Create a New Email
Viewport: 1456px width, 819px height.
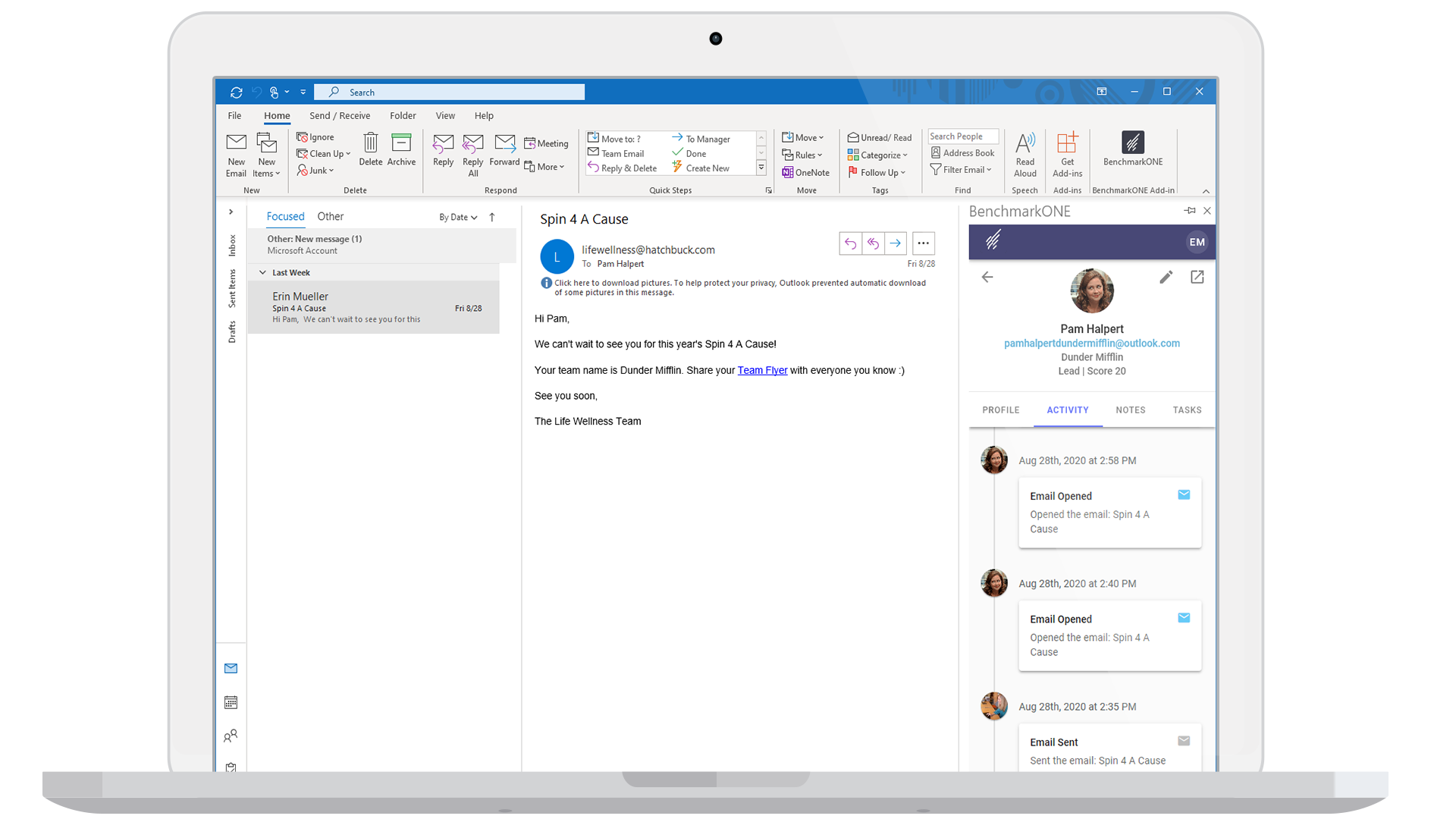click(236, 155)
